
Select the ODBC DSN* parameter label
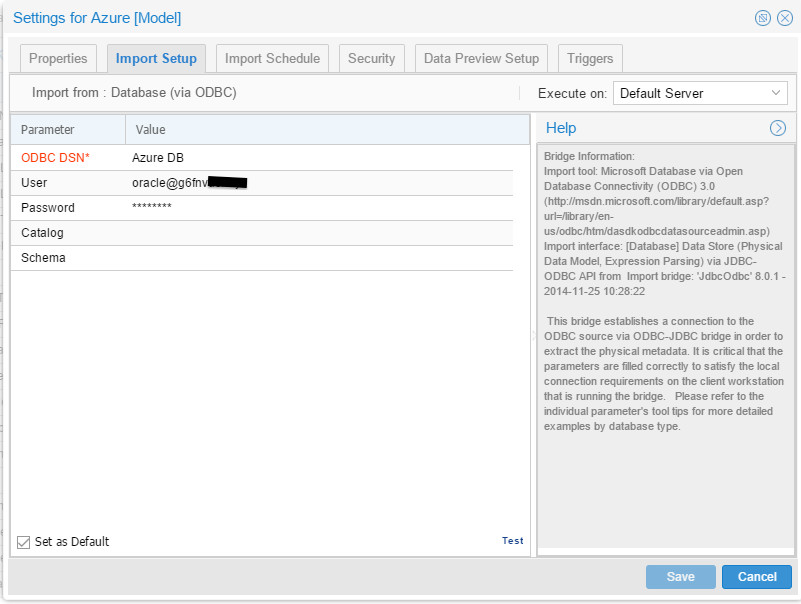pos(55,158)
